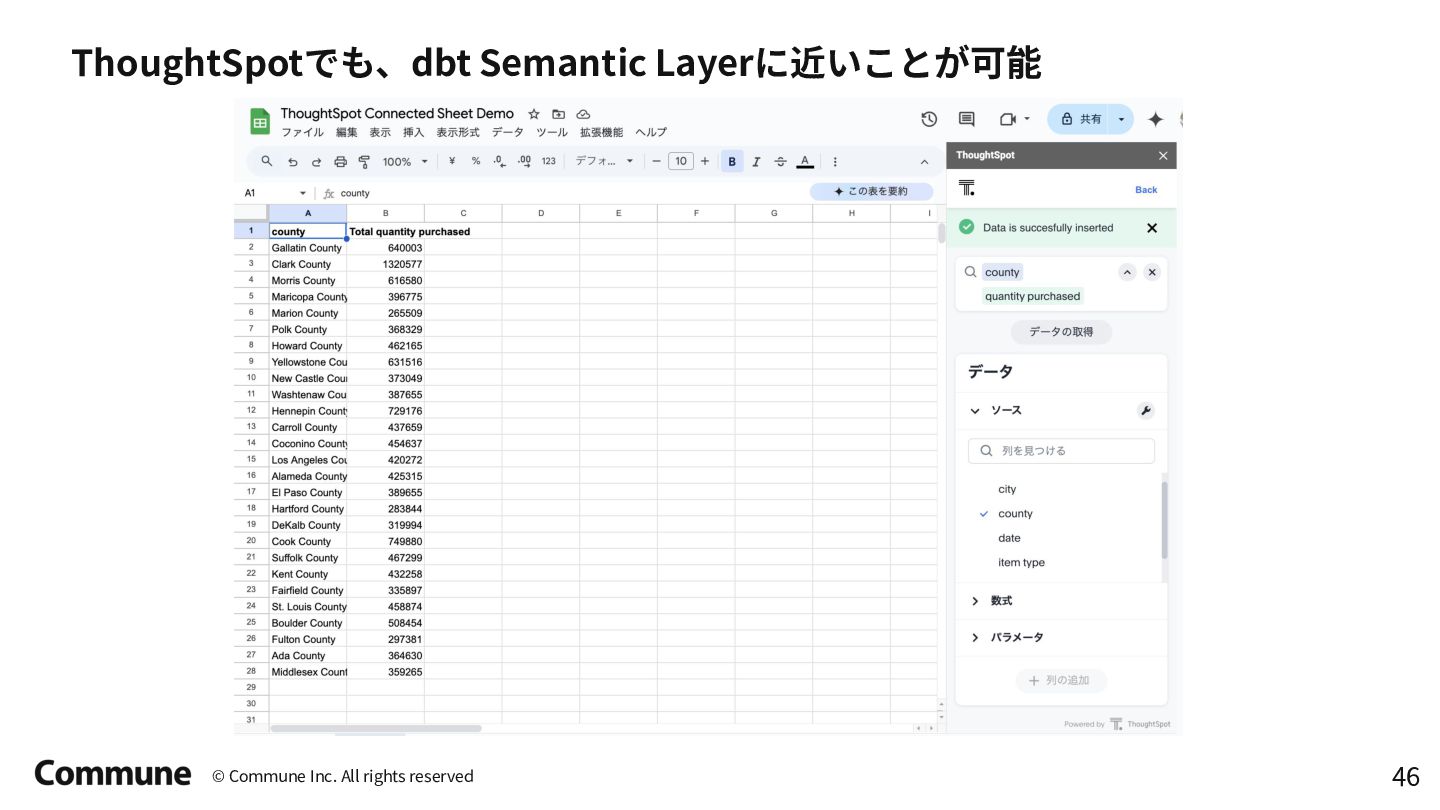
Task: Open version history clock icon
Action: coord(929,119)
